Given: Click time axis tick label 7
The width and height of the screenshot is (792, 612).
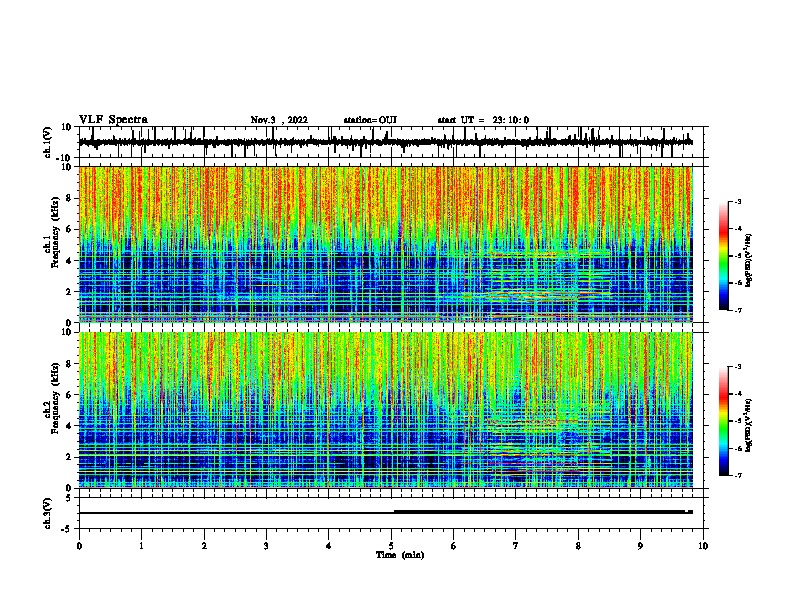Looking at the screenshot, I should 516,546.
